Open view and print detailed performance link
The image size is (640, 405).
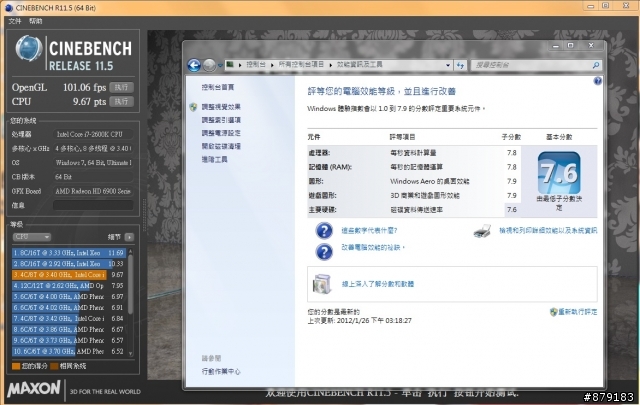[x=548, y=231]
